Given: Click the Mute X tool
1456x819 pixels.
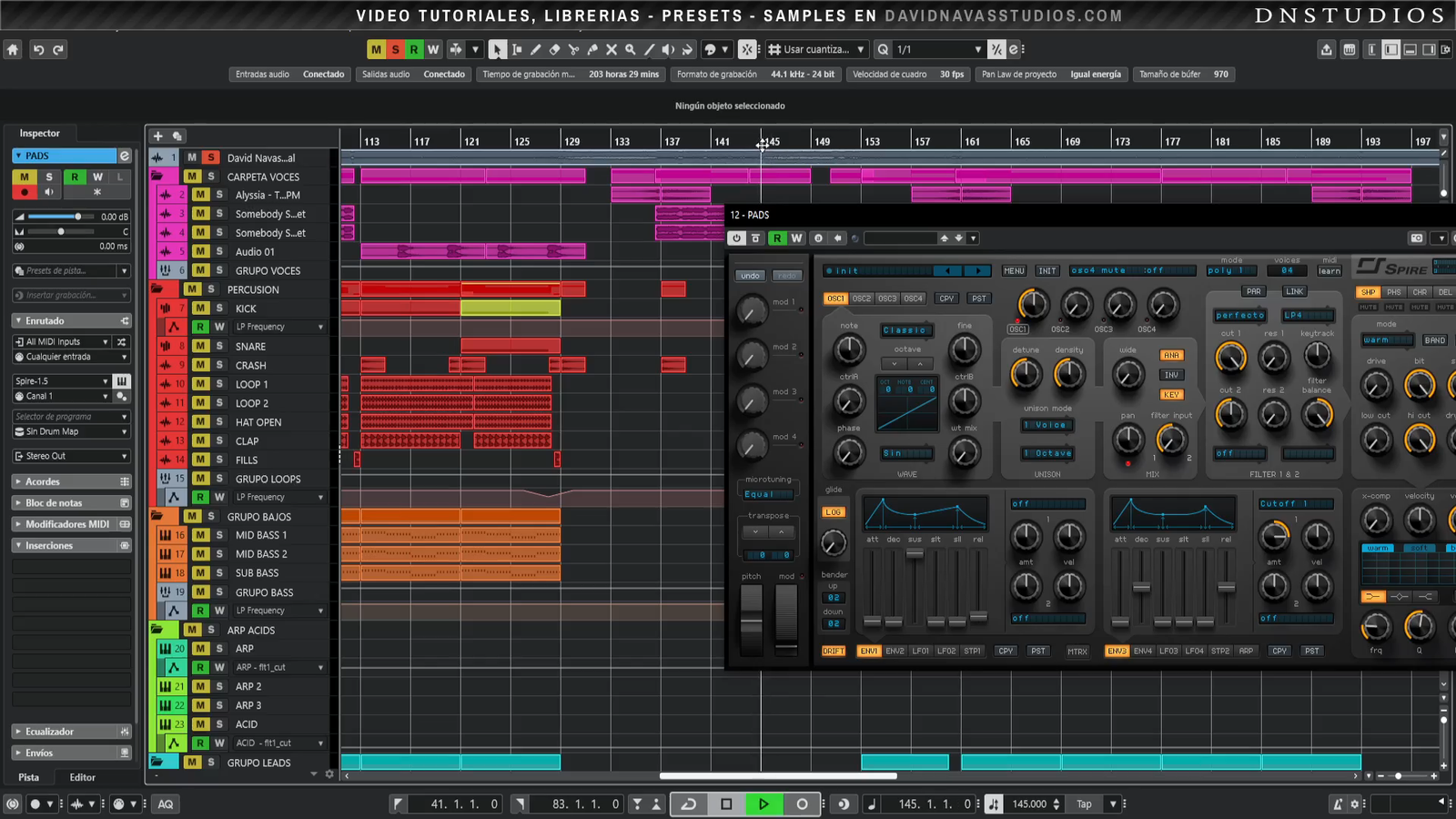Looking at the screenshot, I should [612, 50].
